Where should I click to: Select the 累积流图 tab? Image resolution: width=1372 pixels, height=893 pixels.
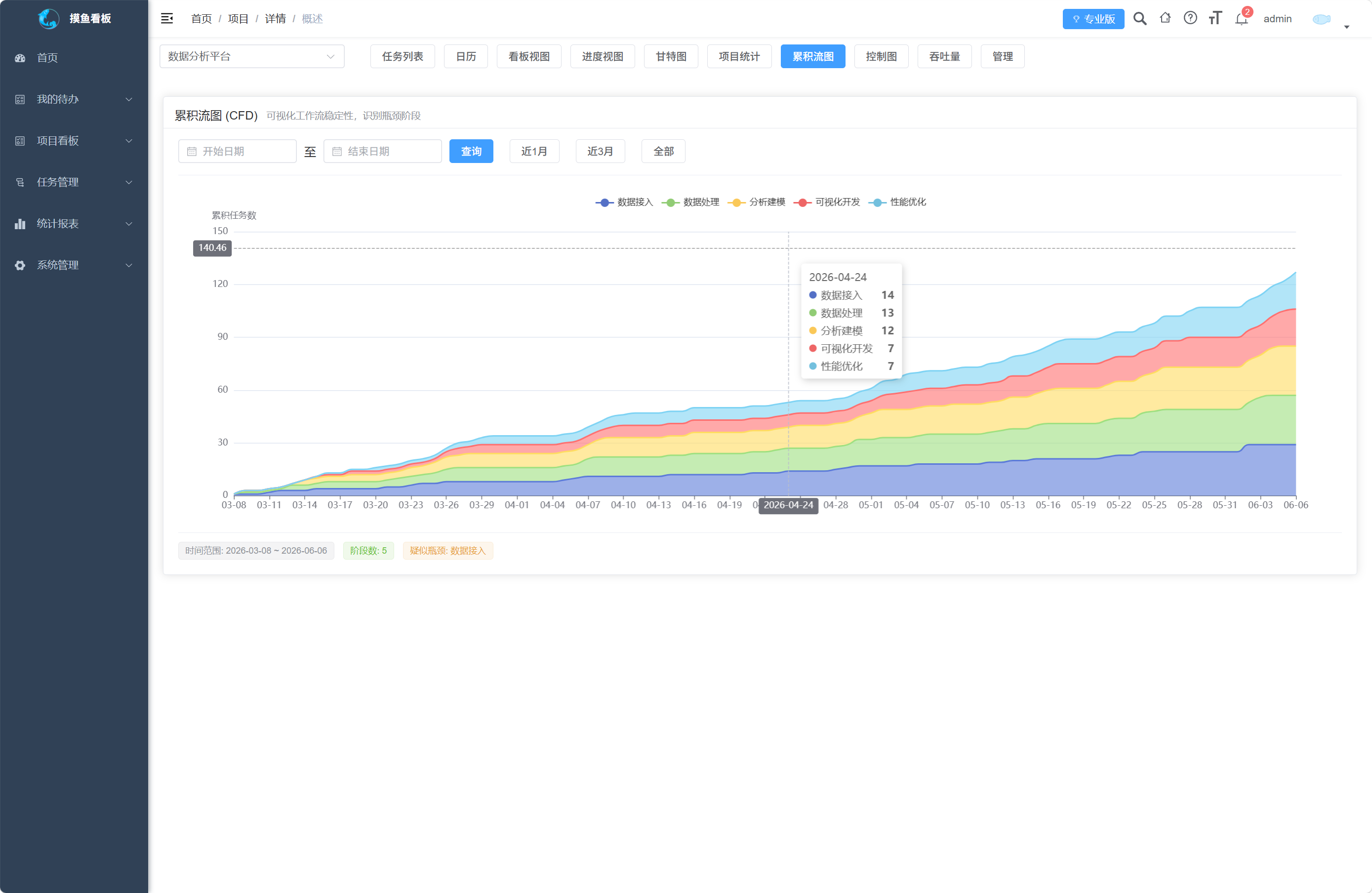click(x=813, y=56)
